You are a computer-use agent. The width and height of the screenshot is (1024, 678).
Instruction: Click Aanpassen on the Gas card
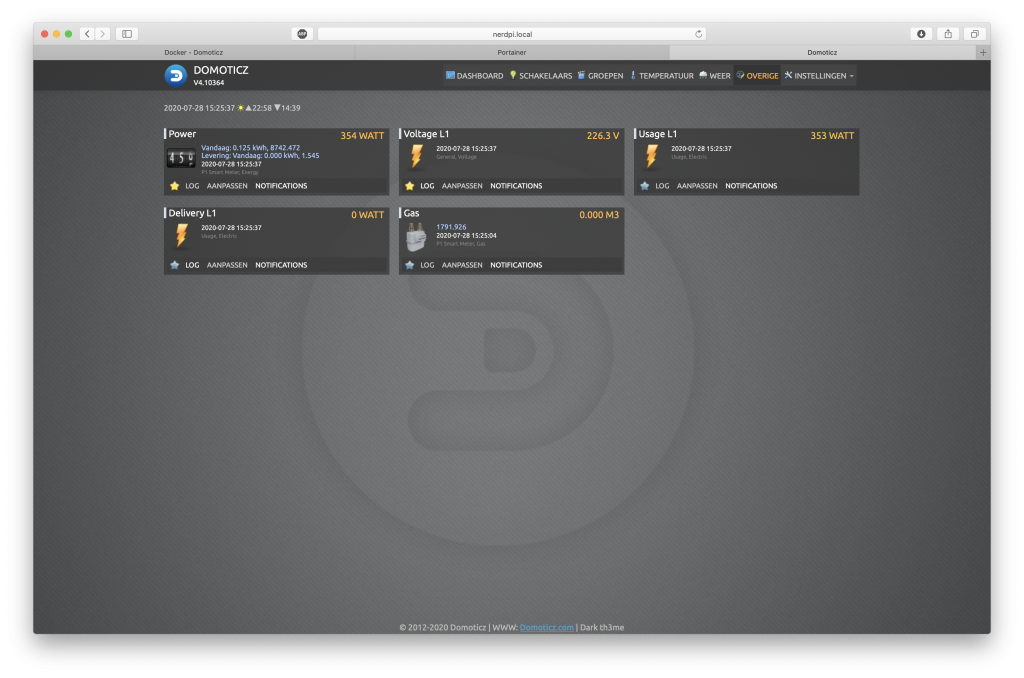pyautogui.click(x=462, y=265)
